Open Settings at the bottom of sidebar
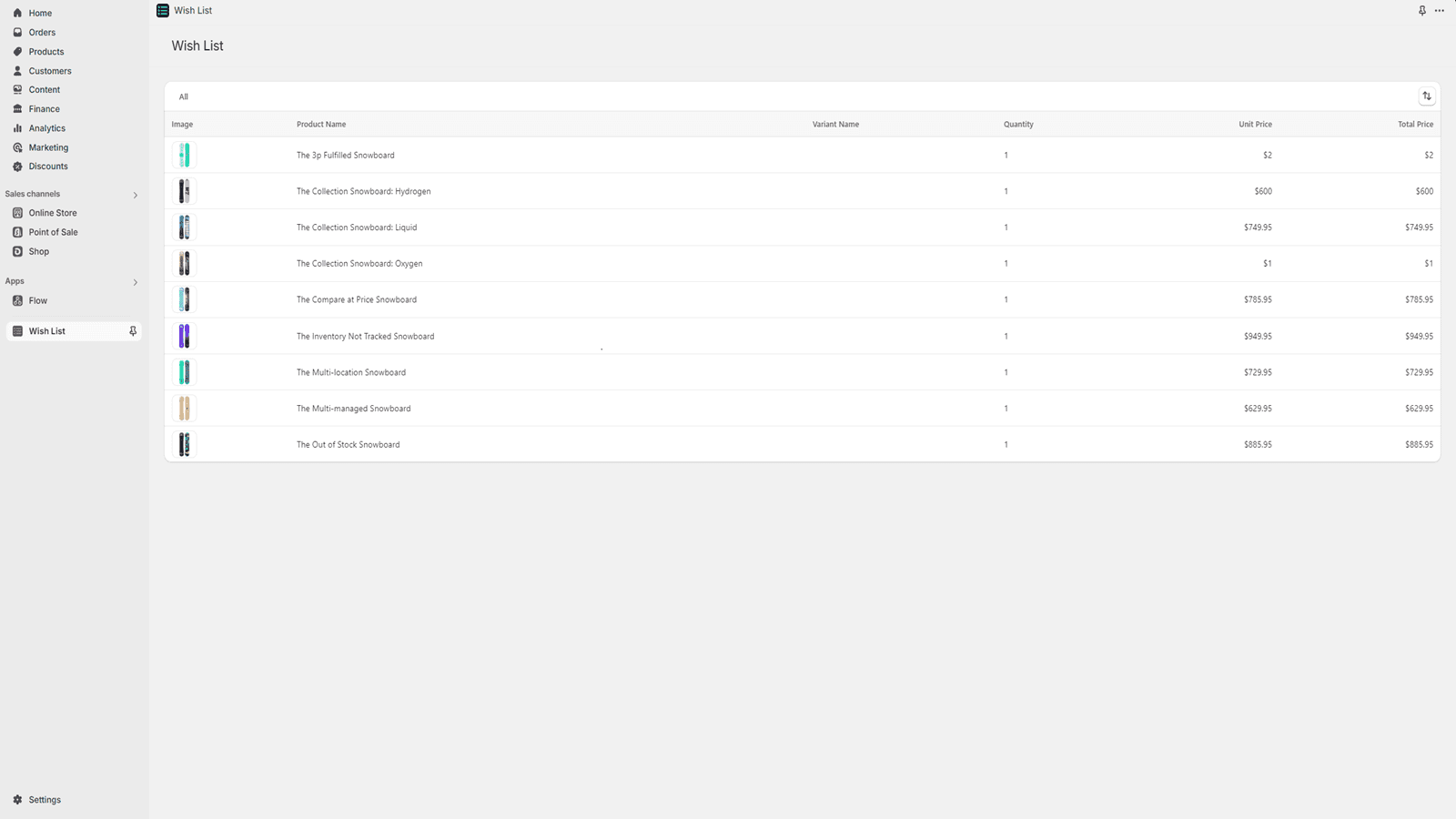 [x=43, y=799]
